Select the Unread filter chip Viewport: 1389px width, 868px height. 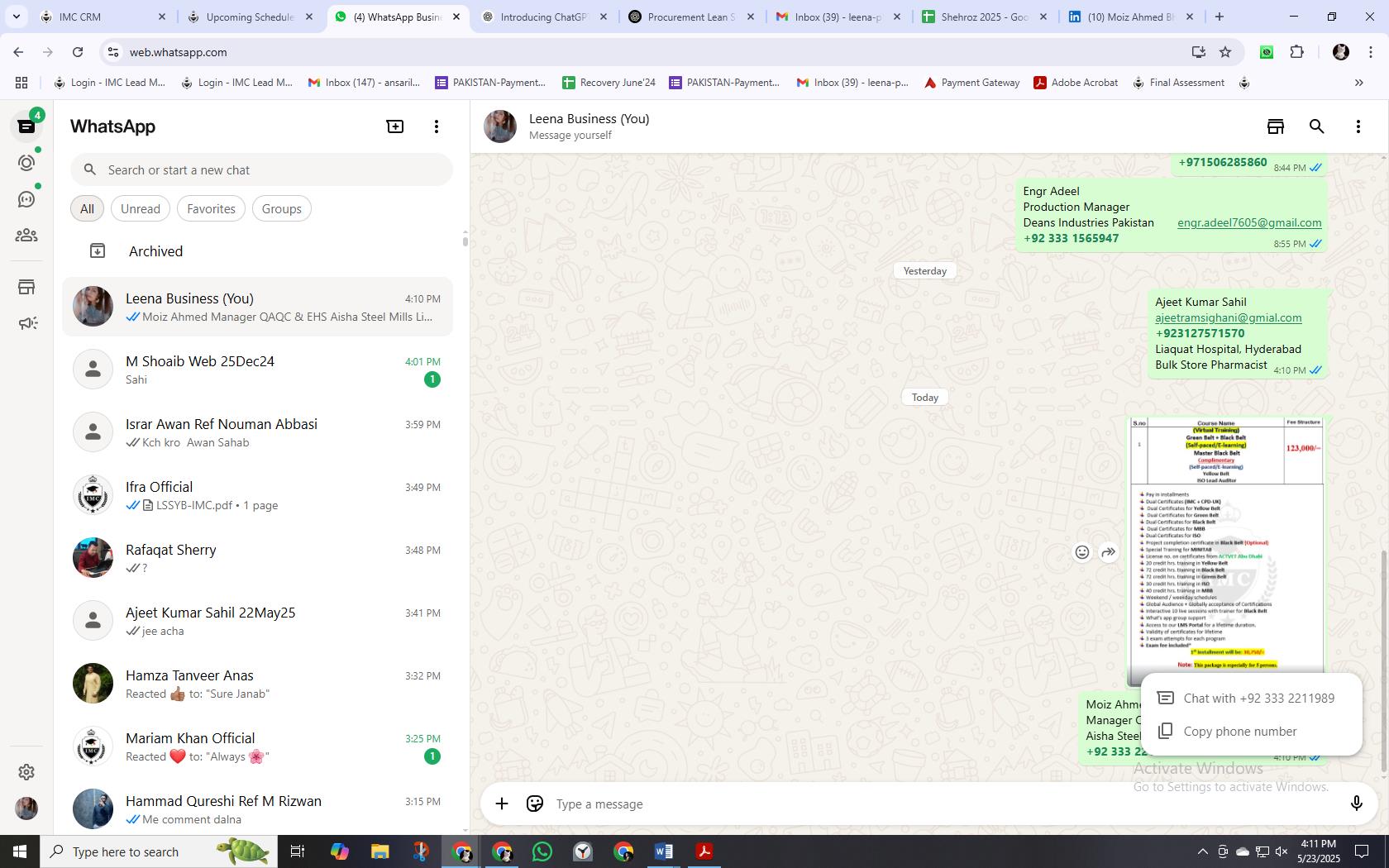(141, 208)
